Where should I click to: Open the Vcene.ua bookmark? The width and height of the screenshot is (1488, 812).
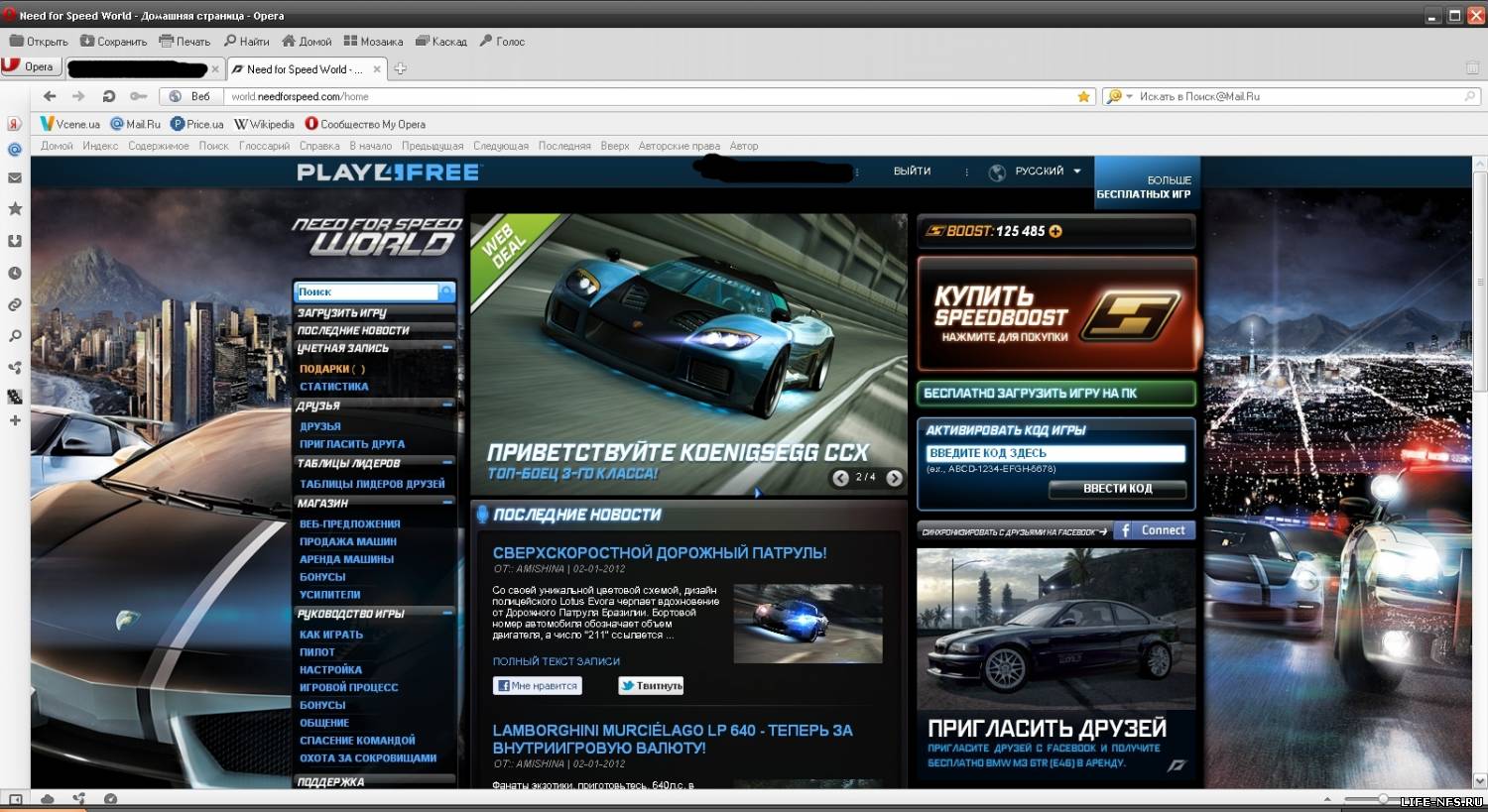(x=69, y=124)
